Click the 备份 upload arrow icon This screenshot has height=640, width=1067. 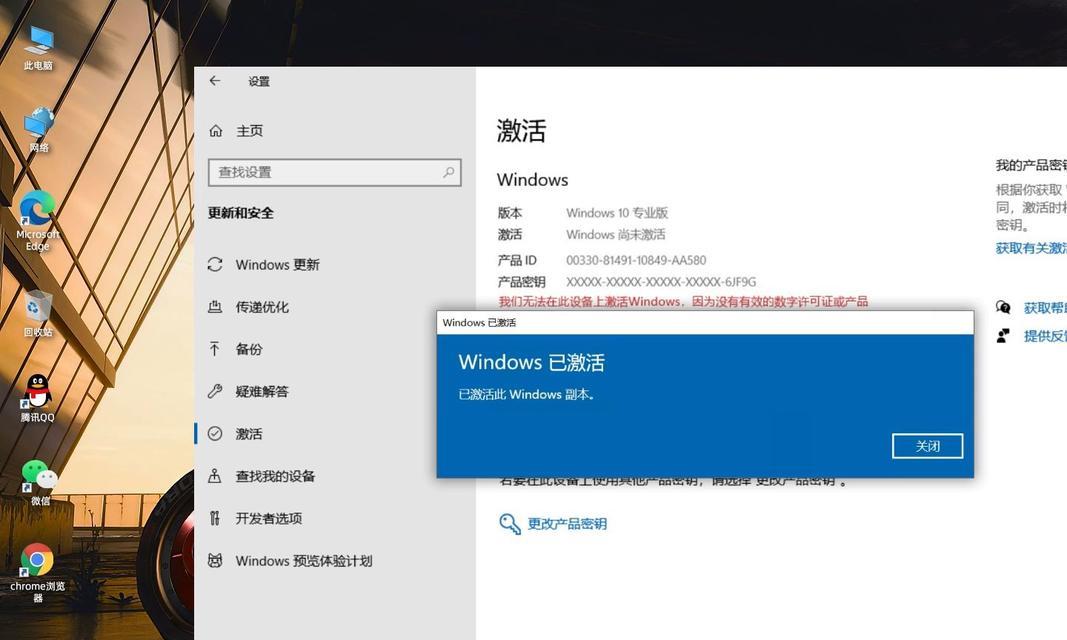point(215,349)
